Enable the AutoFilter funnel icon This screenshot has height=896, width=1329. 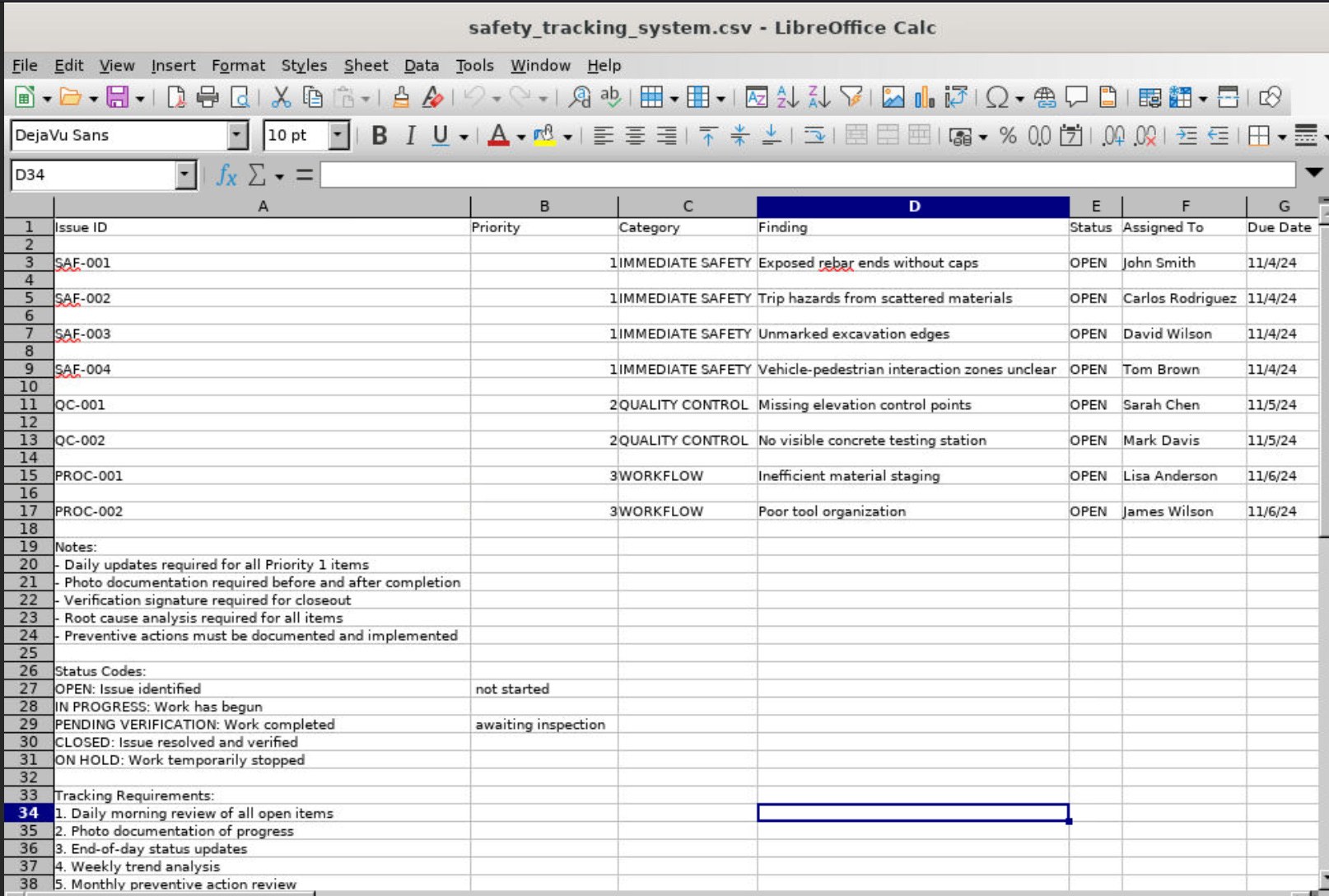point(851,97)
